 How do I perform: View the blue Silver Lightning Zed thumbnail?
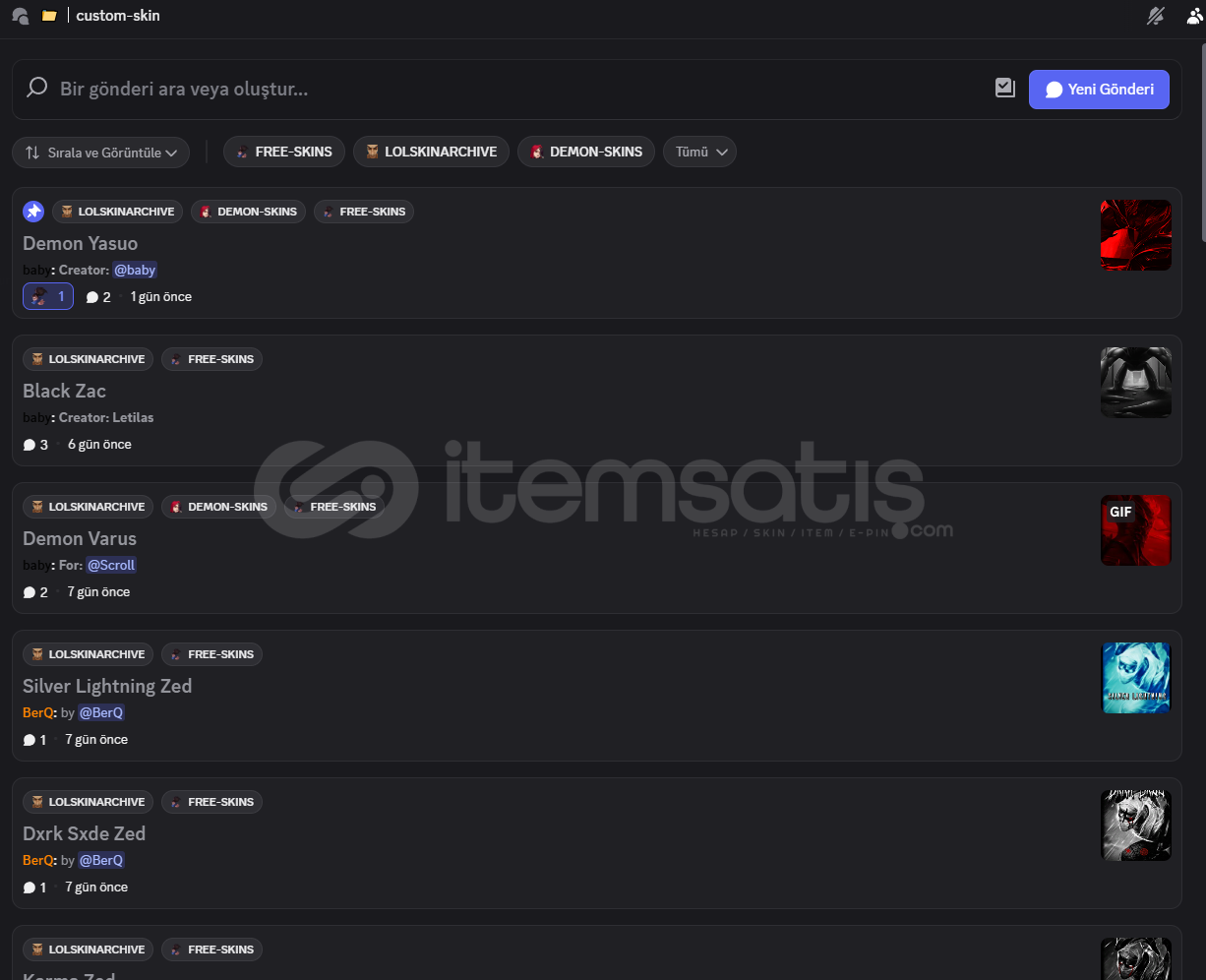click(x=1136, y=678)
